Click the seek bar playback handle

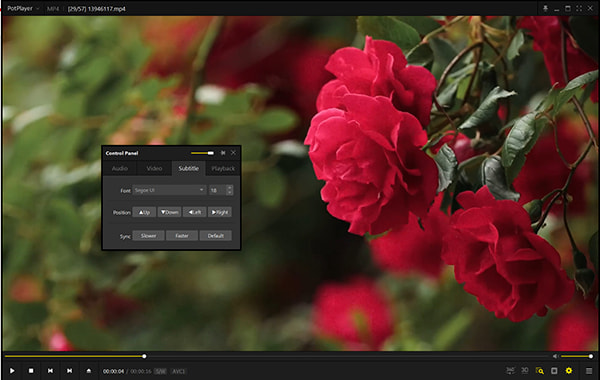coord(144,356)
